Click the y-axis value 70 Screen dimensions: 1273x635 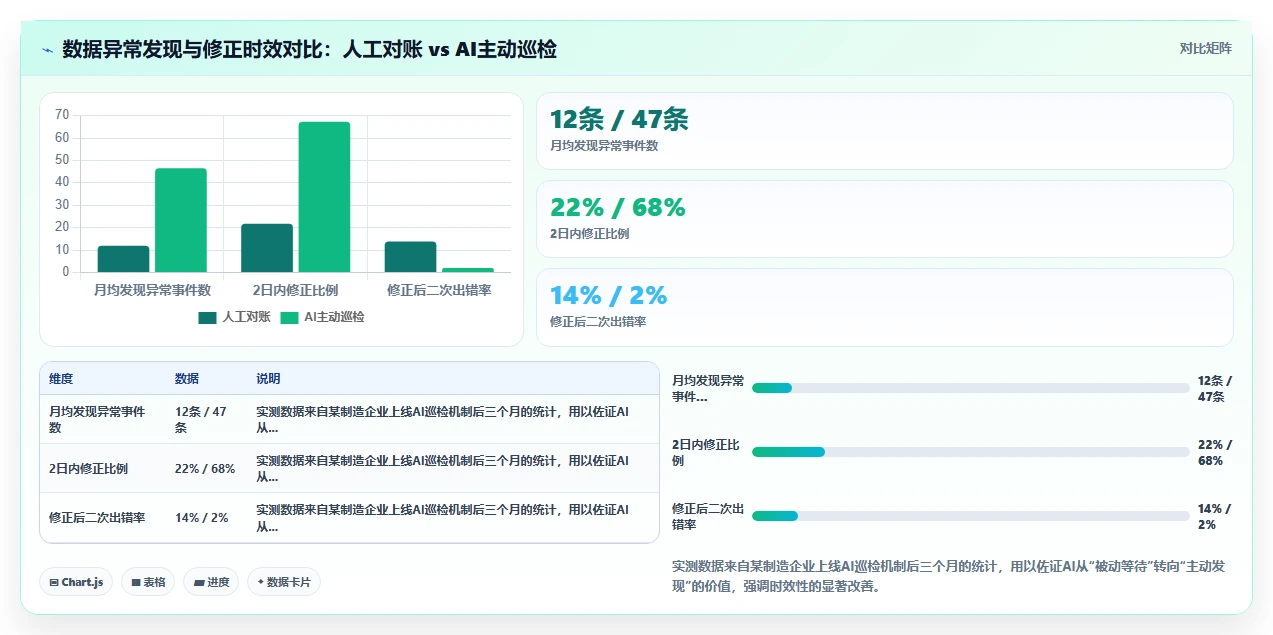(62, 114)
